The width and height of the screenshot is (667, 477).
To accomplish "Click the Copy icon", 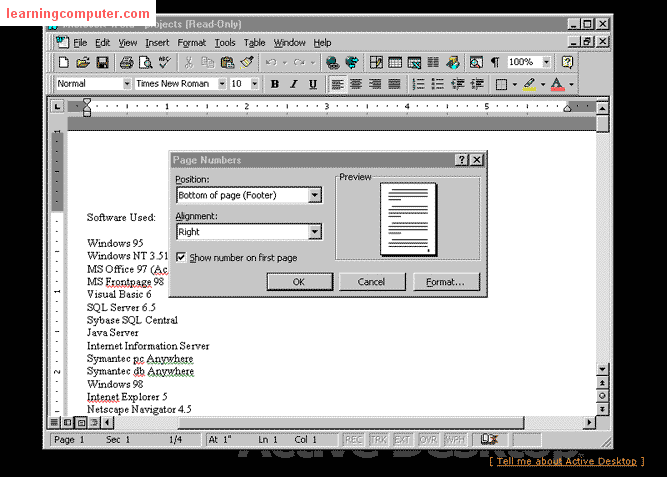I will click(208, 63).
